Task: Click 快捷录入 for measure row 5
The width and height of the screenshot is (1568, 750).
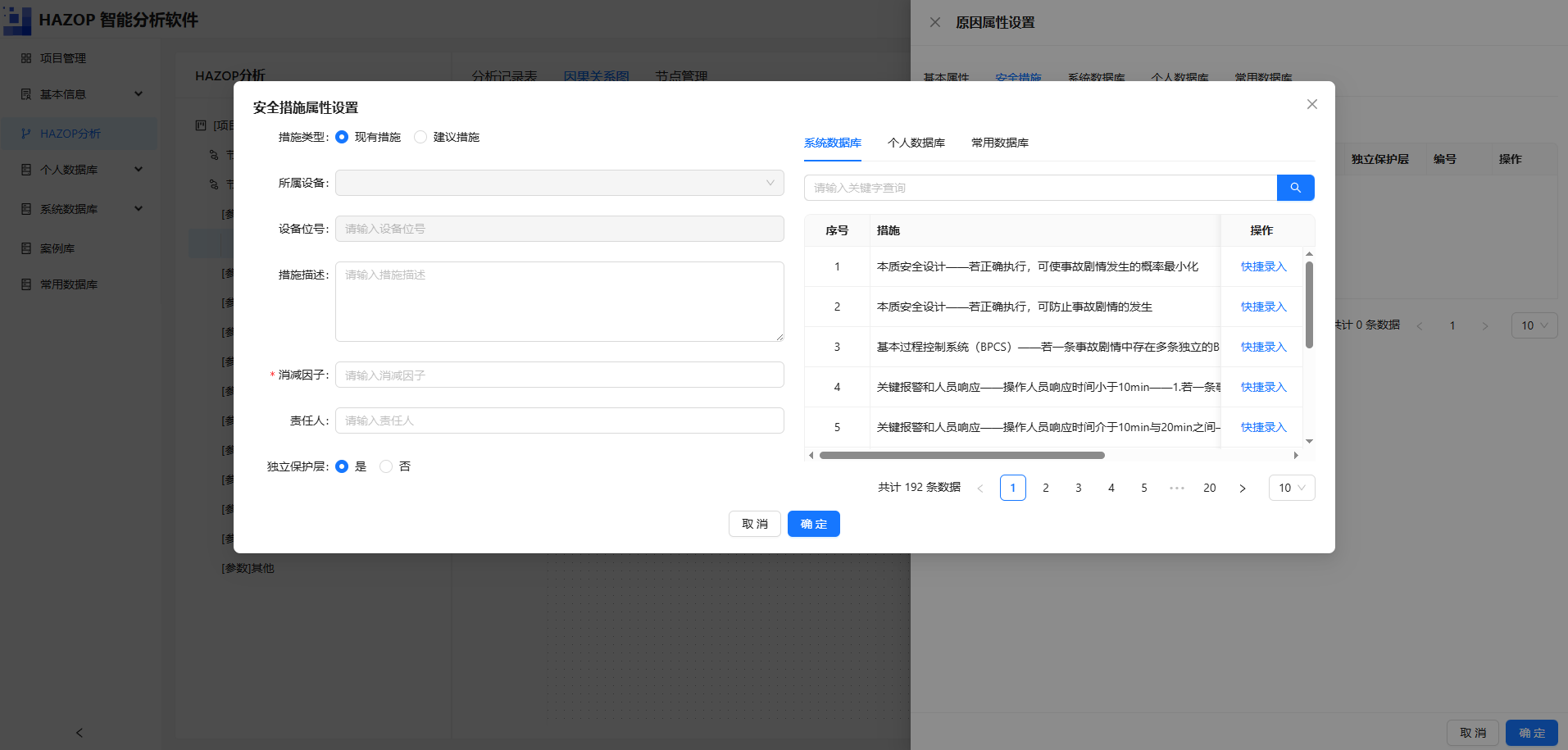Action: pyautogui.click(x=1264, y=427)
